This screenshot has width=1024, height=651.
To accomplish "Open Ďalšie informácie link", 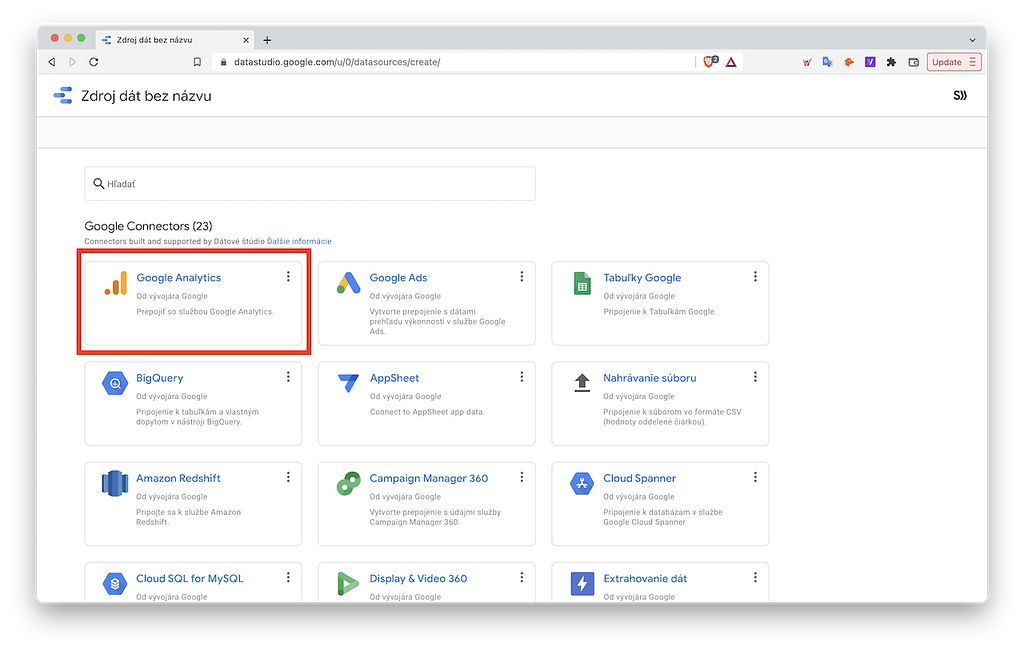I will click(x=299, y=241).
